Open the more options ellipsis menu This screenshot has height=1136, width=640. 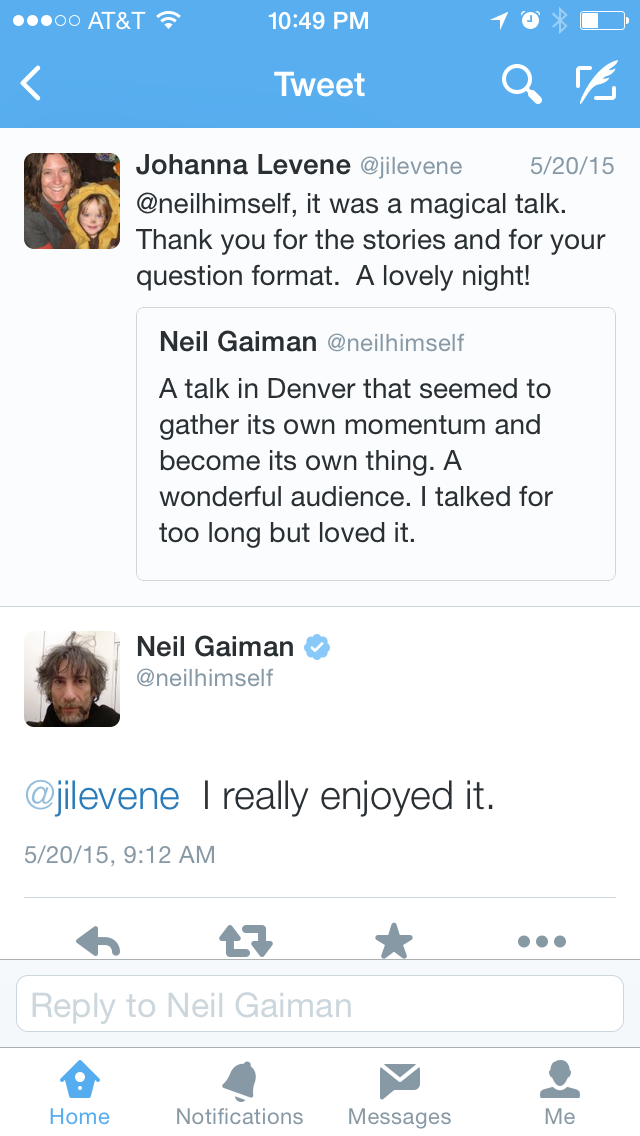542,941
